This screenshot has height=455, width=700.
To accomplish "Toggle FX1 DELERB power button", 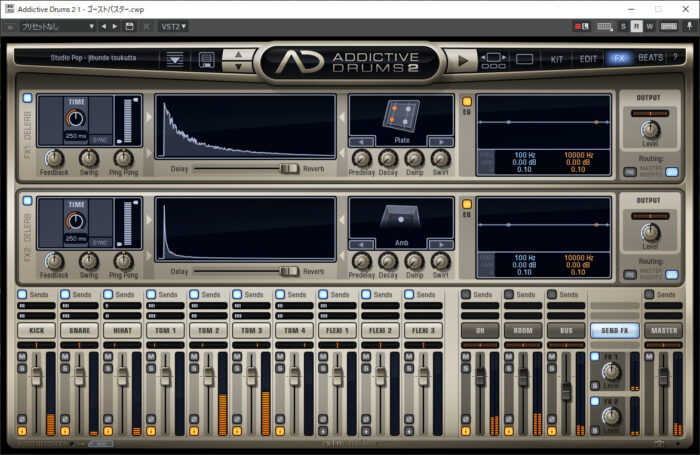I will 27,98.
